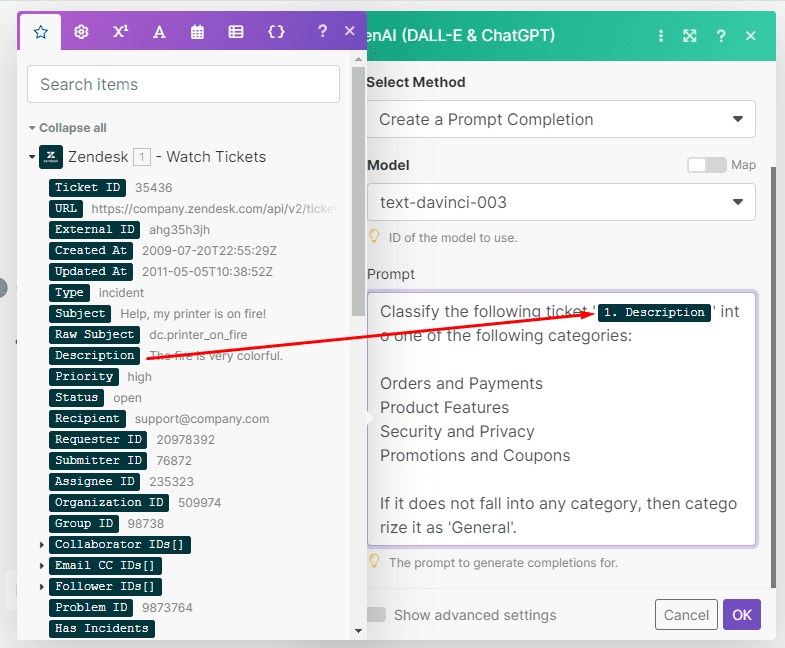The height and width of the screenshot is (648, 785).
Task: Click the Search items field
Action: (x=183, y=84)
